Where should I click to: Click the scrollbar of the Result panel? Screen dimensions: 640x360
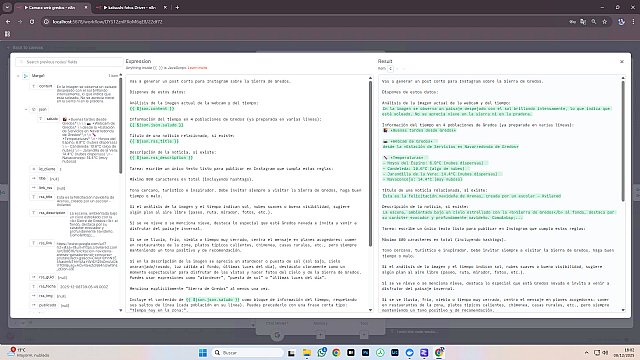pos(623,141)
